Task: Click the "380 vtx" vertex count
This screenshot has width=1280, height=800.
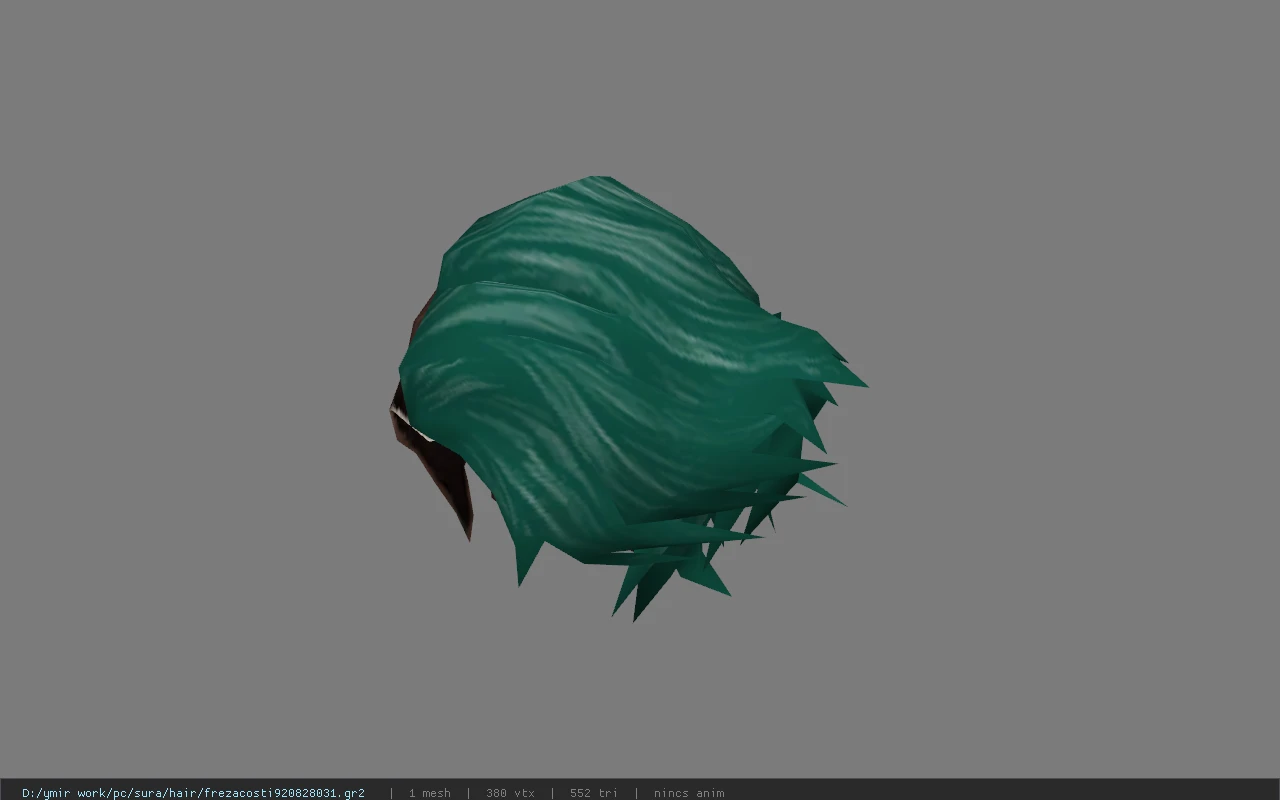Action: (510, 793)
